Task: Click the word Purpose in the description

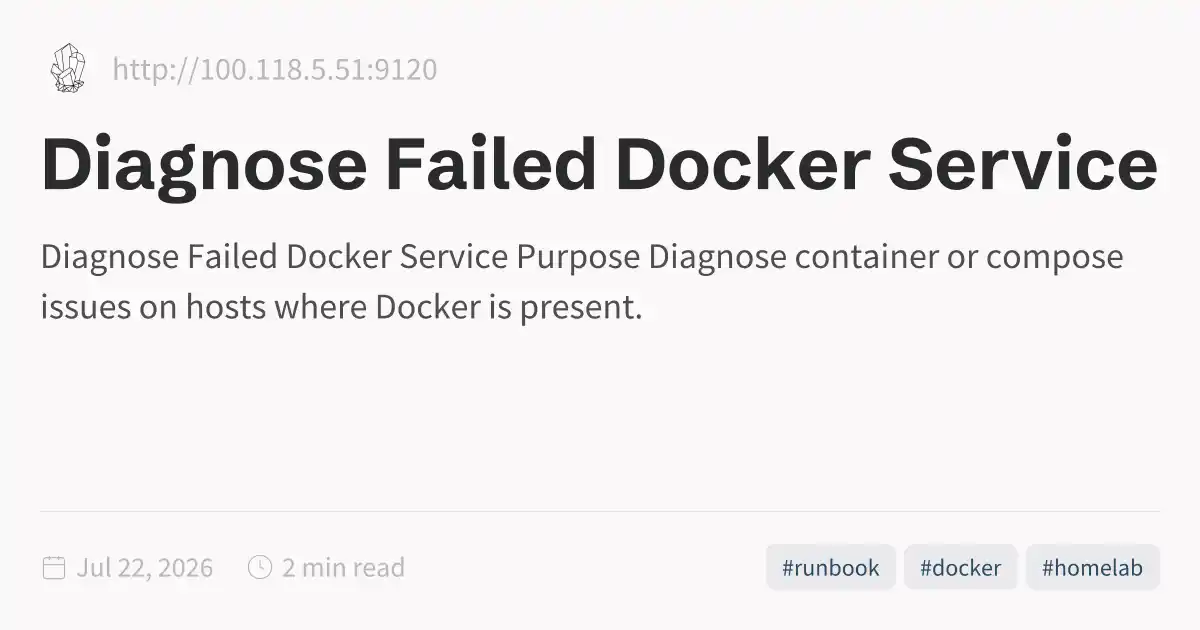Action: pos(578,257)
